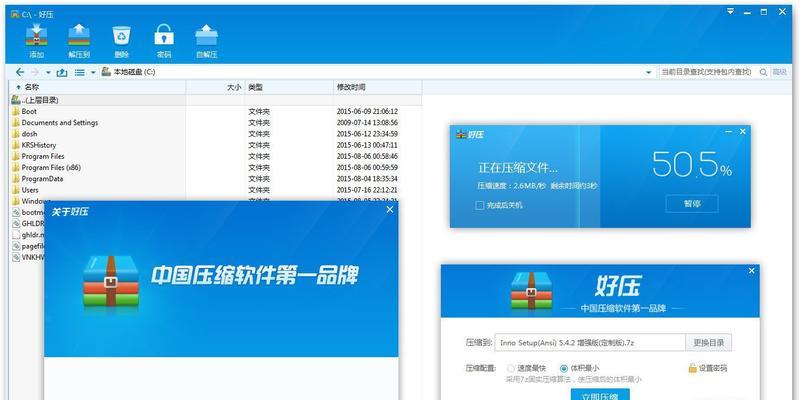
Task: Close the 好压 compress dialog
Action: tap(751, 271)
